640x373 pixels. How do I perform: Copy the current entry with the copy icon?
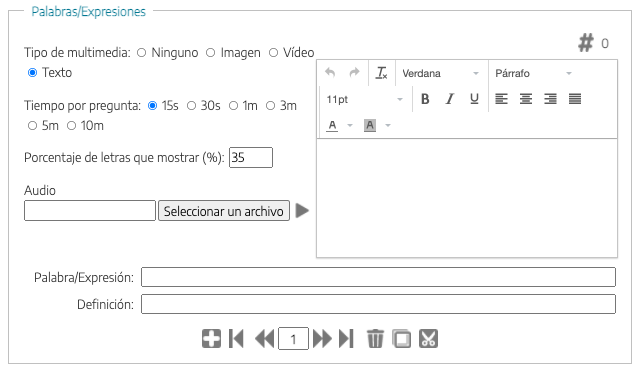(402, 339)
